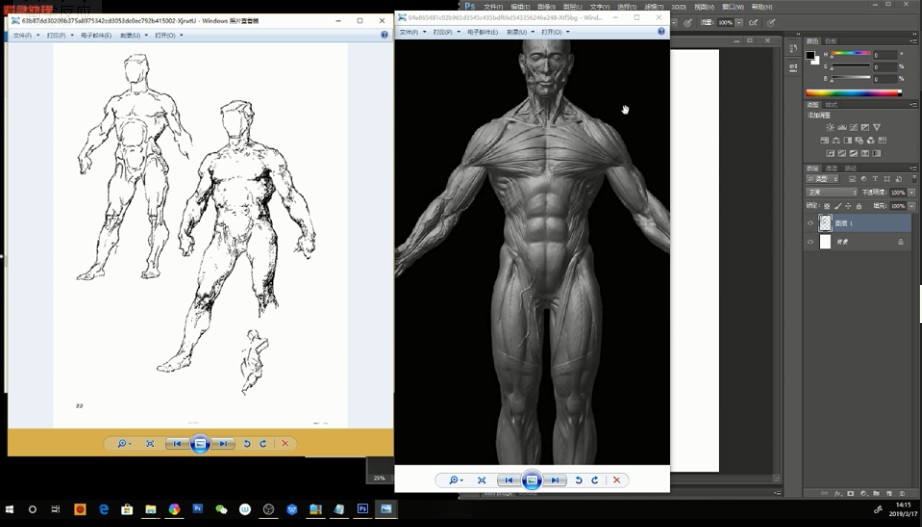Pick a color from the spectrum ramp
Screen dimensions: 922x527
click(x=853, y=92)
